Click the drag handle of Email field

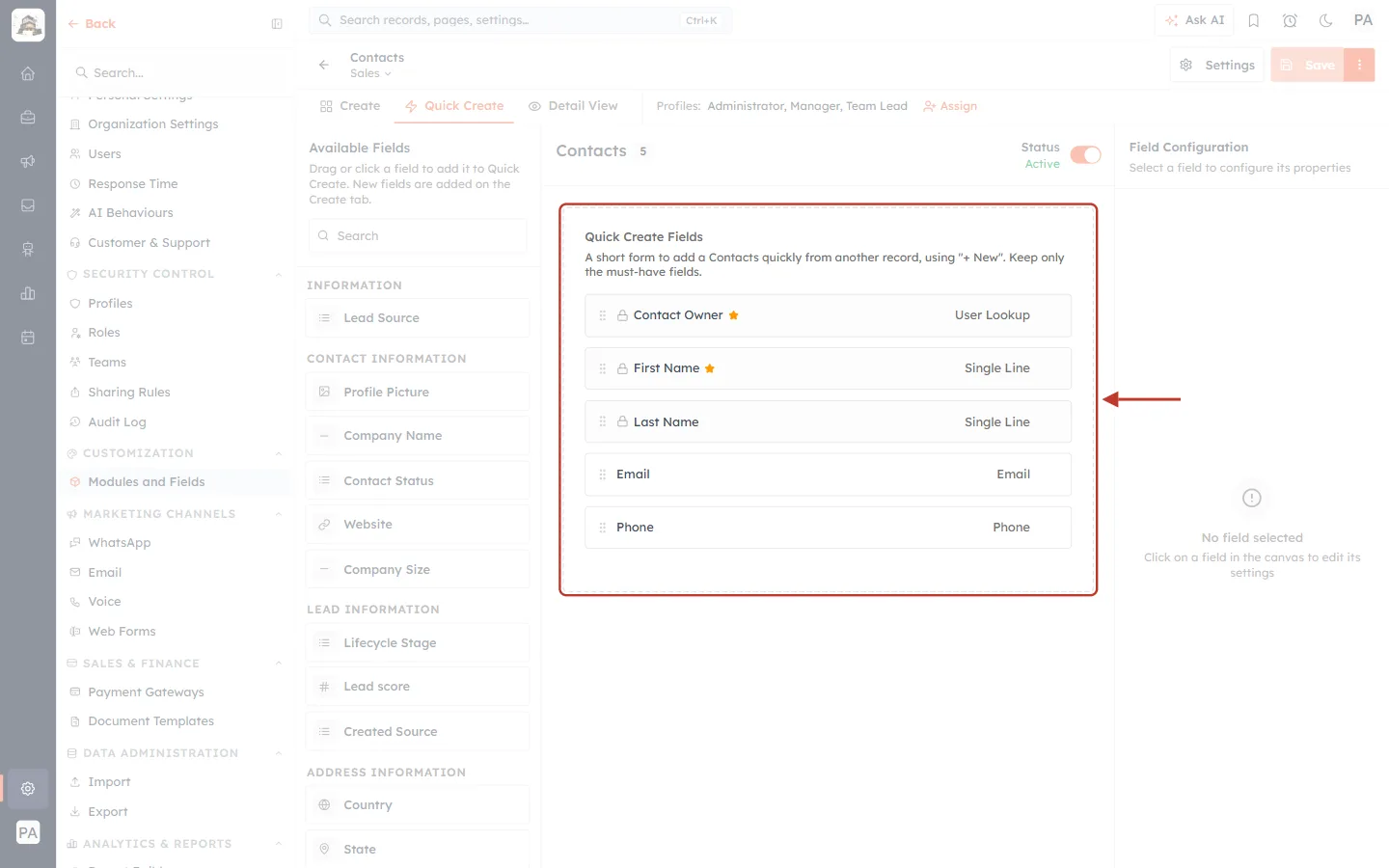(x=602, y=475)
